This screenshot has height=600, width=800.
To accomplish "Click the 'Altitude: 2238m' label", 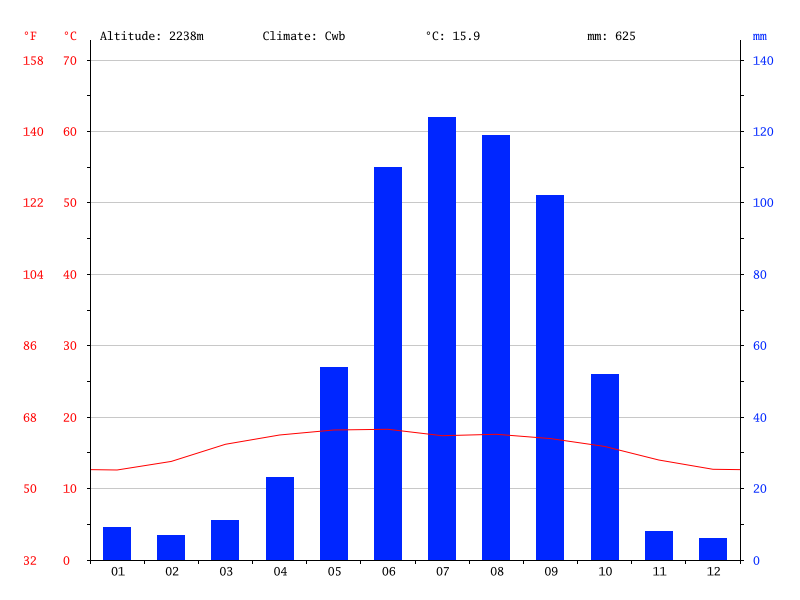I will 152,36.
